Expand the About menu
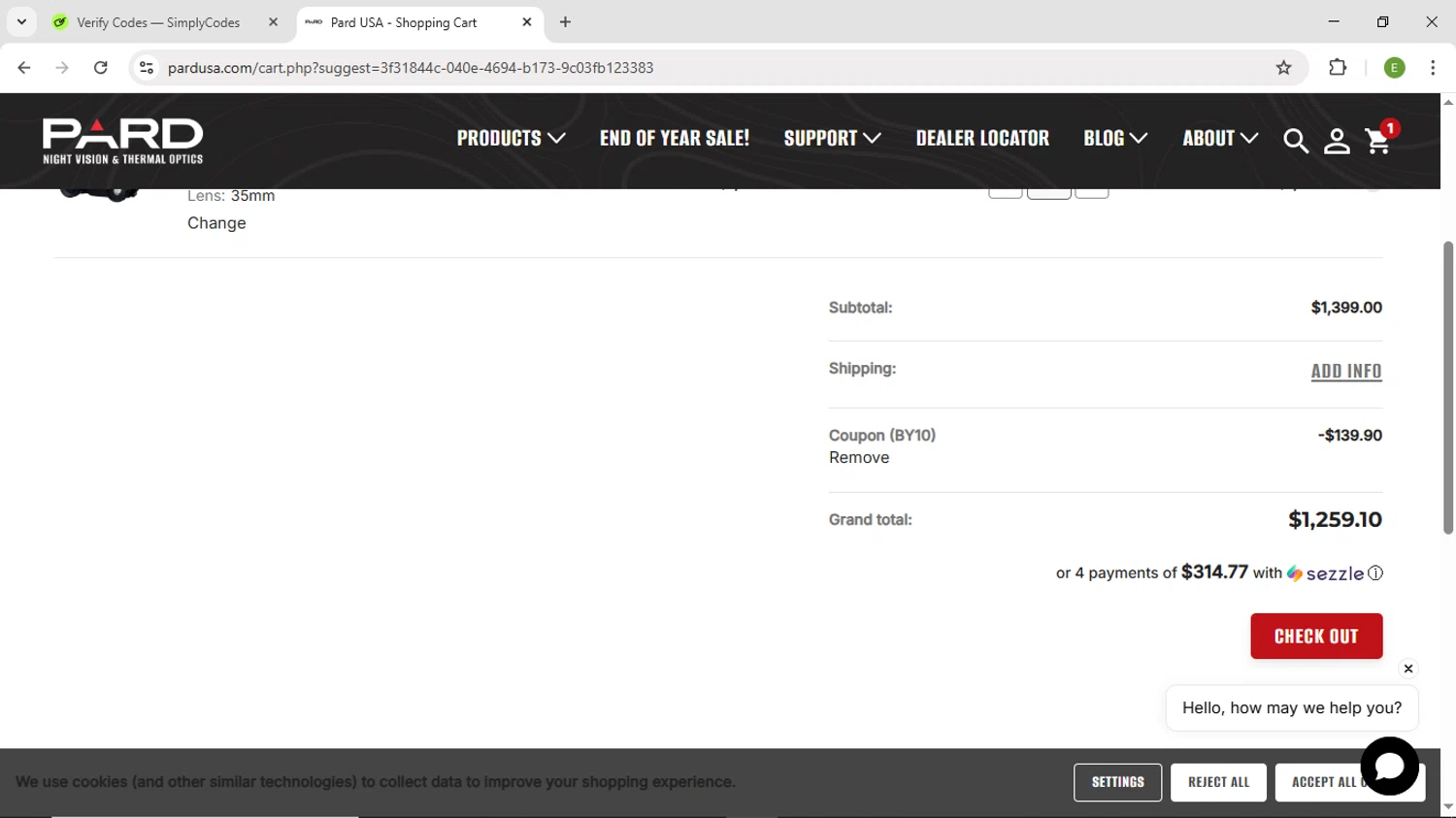The height and width of the screenshot is (818, 1456). click(x=1220, y=138)
